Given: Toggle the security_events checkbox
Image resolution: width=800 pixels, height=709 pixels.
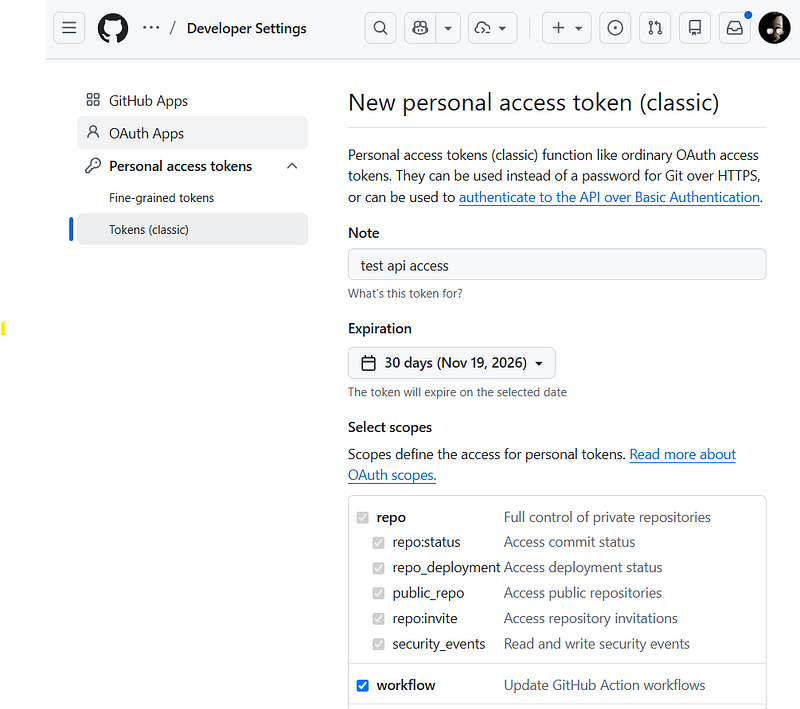Looking at the screenshot, I should [x=379, y=644].
